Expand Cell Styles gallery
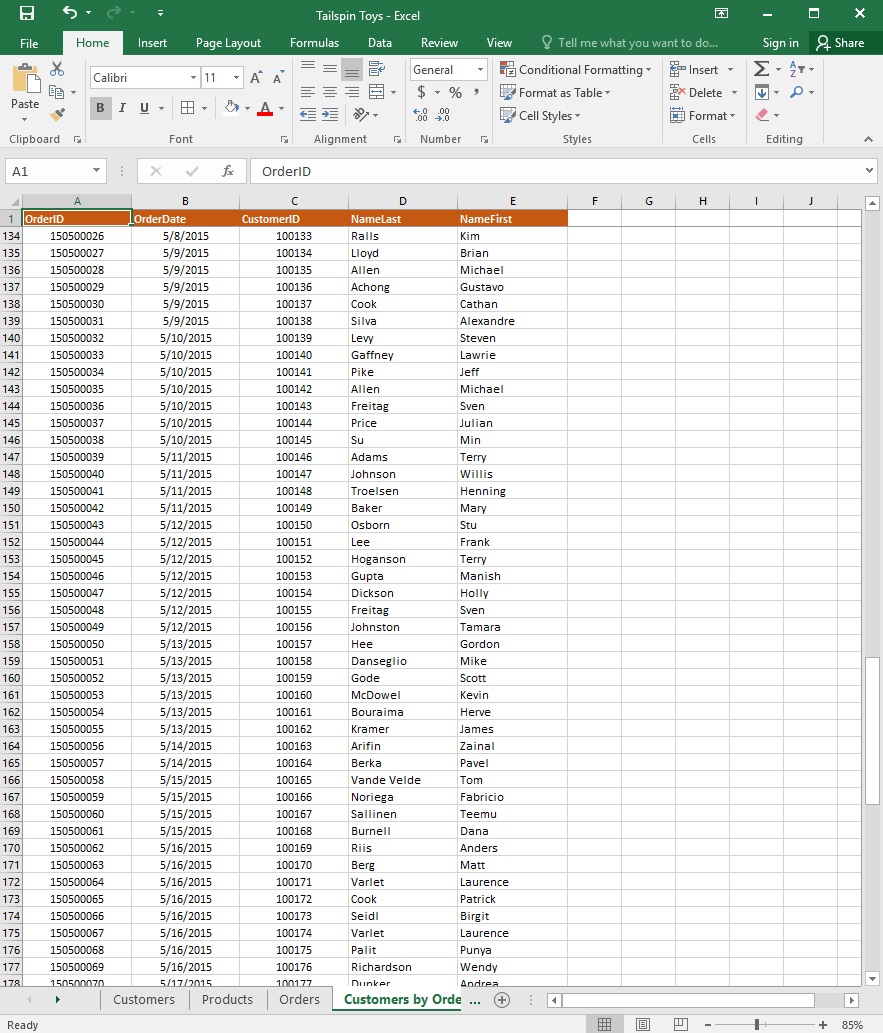Image resolution: width=883 pixels, height=1033 pixels. 540,116
